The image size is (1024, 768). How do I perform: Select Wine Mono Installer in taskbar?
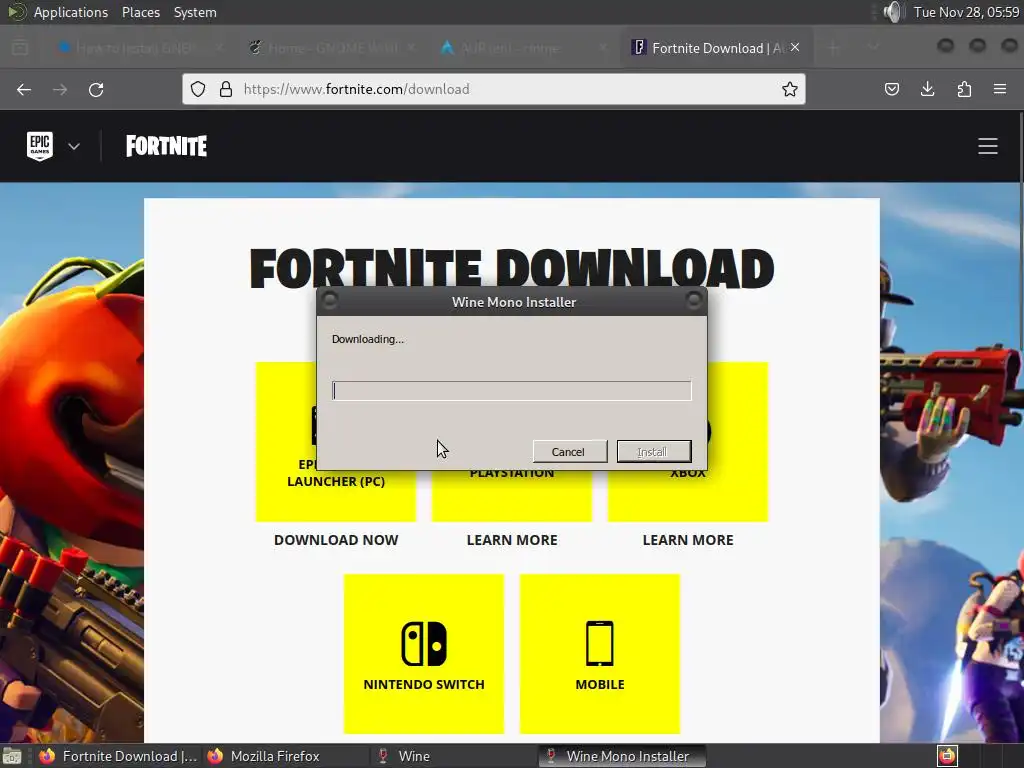pos(622,756)
